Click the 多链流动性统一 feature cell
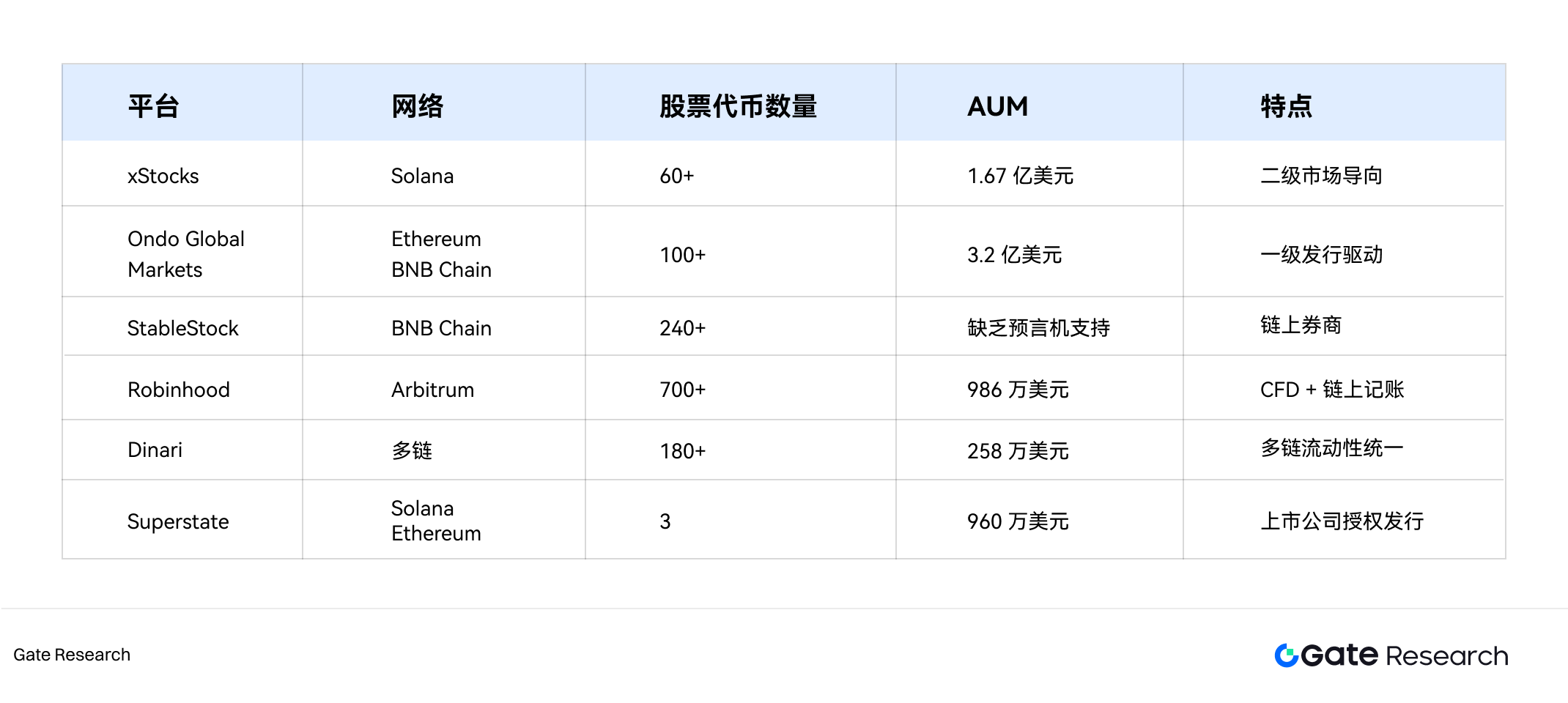The width and height of the screenshot is (1568, 703). pyautogui.click(x=1331, y=448)
